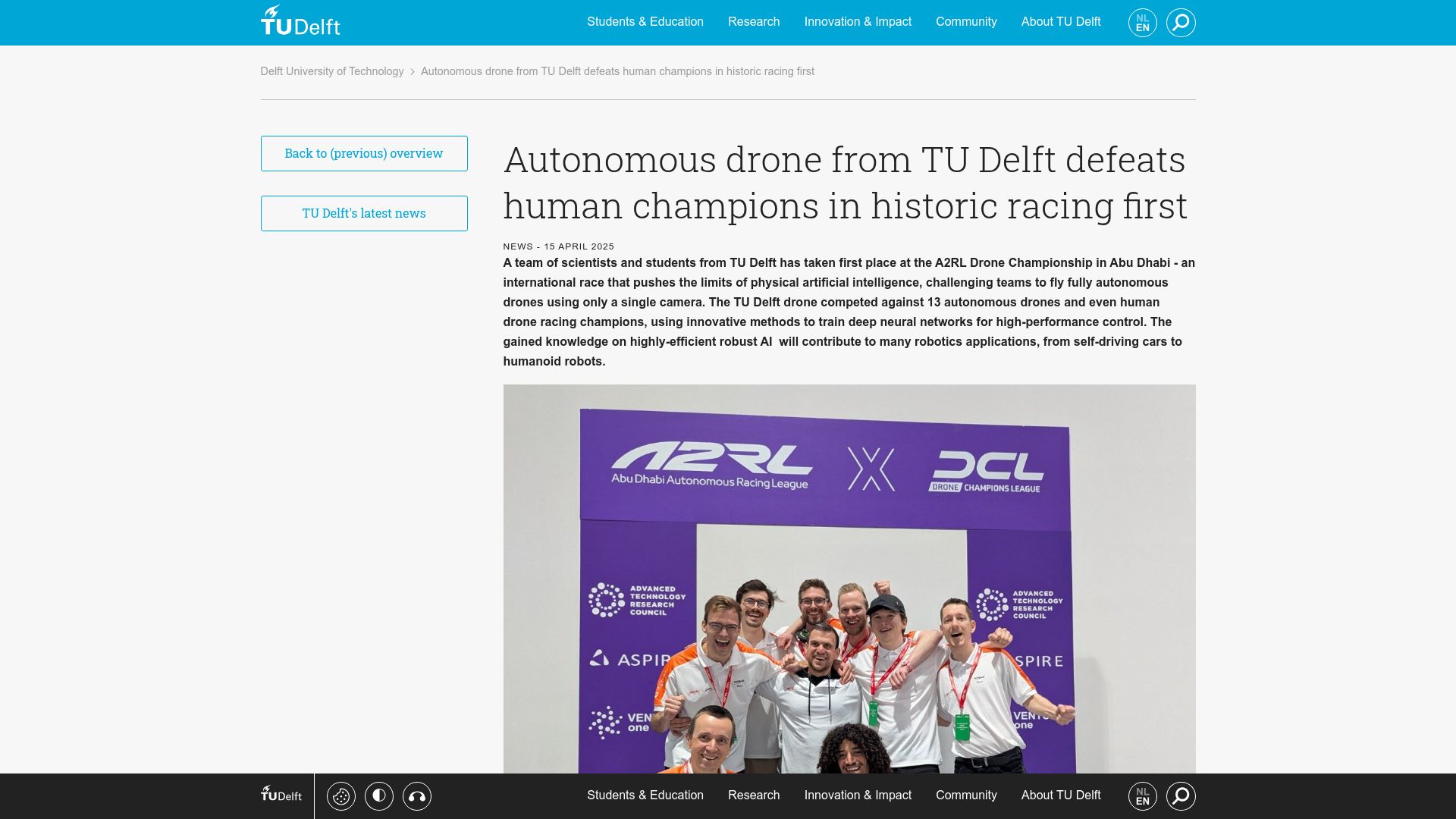The image size is (1456, 819).
Task: Open Students & Education in top menu
Action: coord(645,21)
